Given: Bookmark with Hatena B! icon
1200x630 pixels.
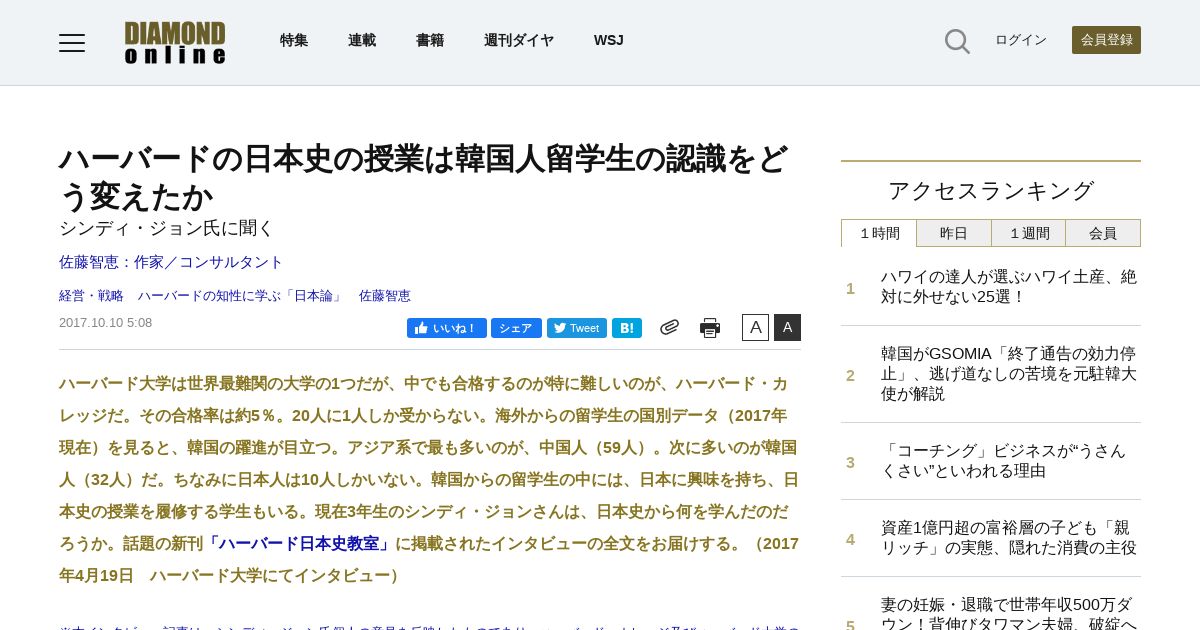Looking at the screenshot, I should point(627,328).
